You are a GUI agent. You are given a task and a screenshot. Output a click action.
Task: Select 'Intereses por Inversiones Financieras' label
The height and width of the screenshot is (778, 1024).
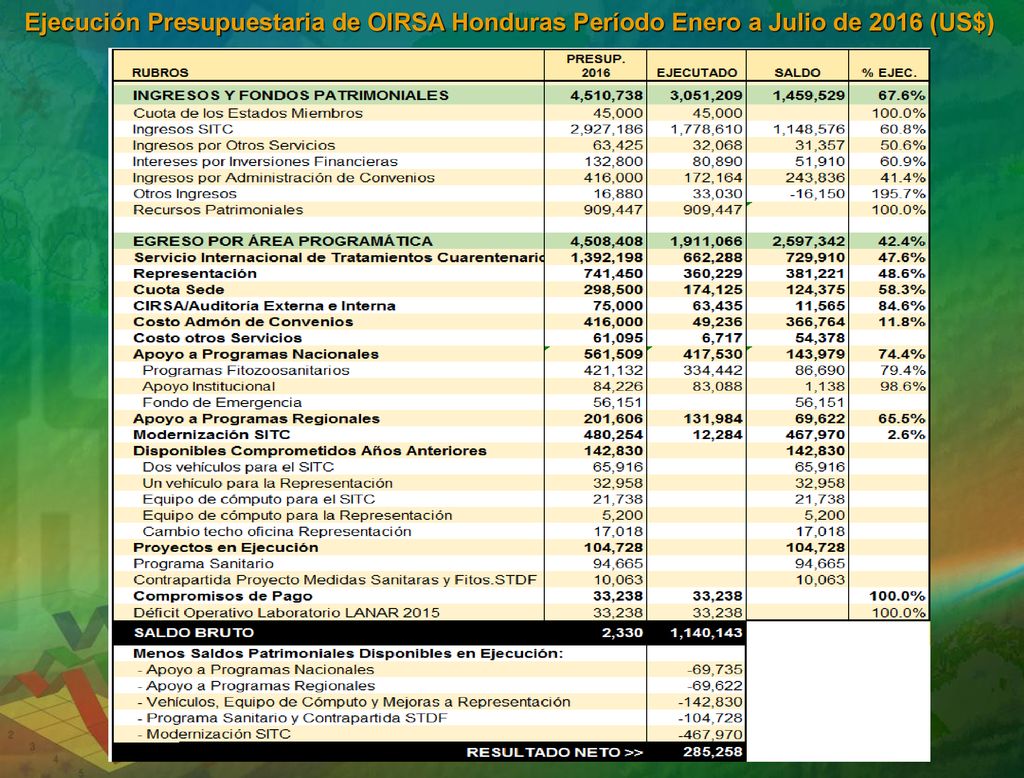pos(265,161)
